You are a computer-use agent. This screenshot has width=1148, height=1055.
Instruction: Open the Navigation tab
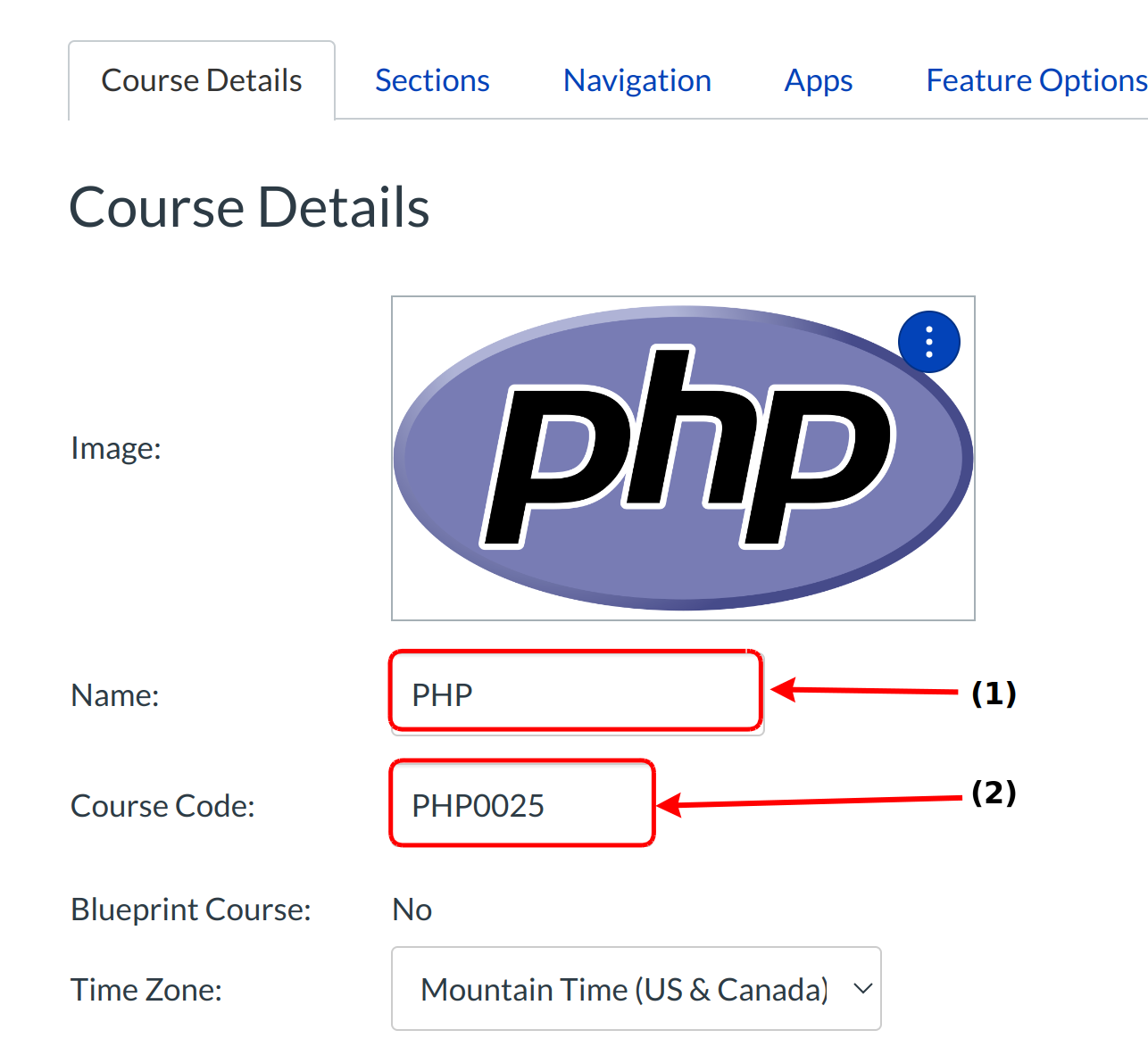pos(636,80)
